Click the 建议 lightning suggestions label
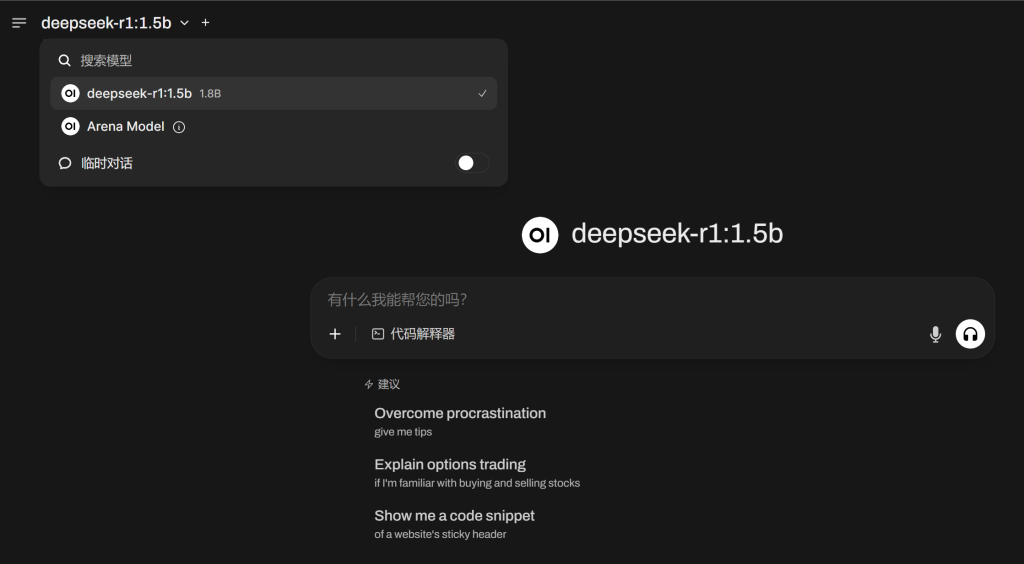The height and width of the screenshot is (564, 1024). coord(382,384)
